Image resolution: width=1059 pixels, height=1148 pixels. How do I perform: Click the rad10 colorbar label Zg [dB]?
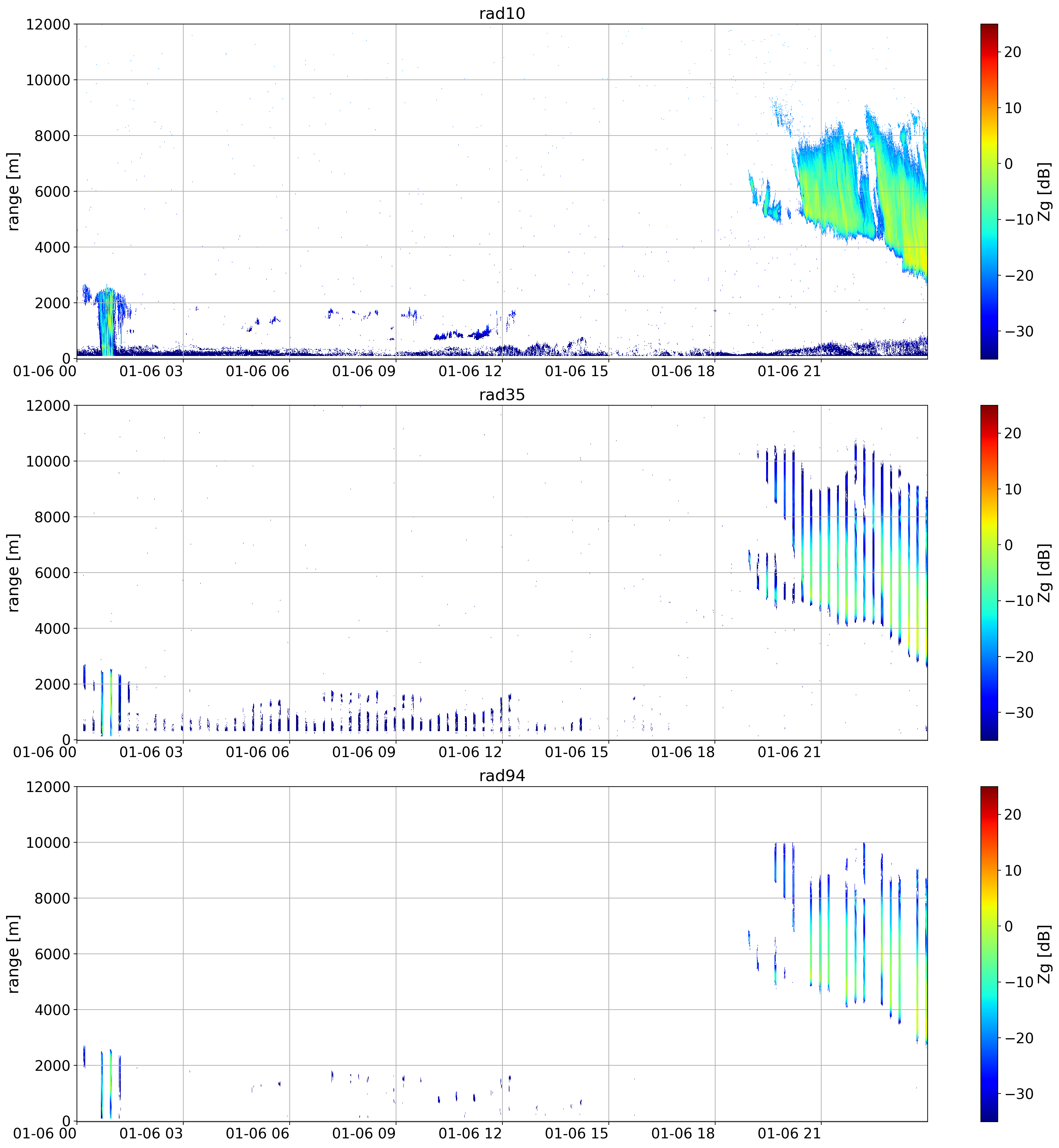(x=1044, y=191)
